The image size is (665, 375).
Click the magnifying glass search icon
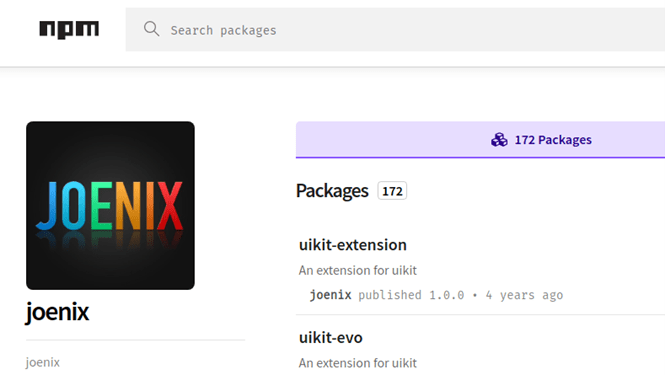point(151,29)
